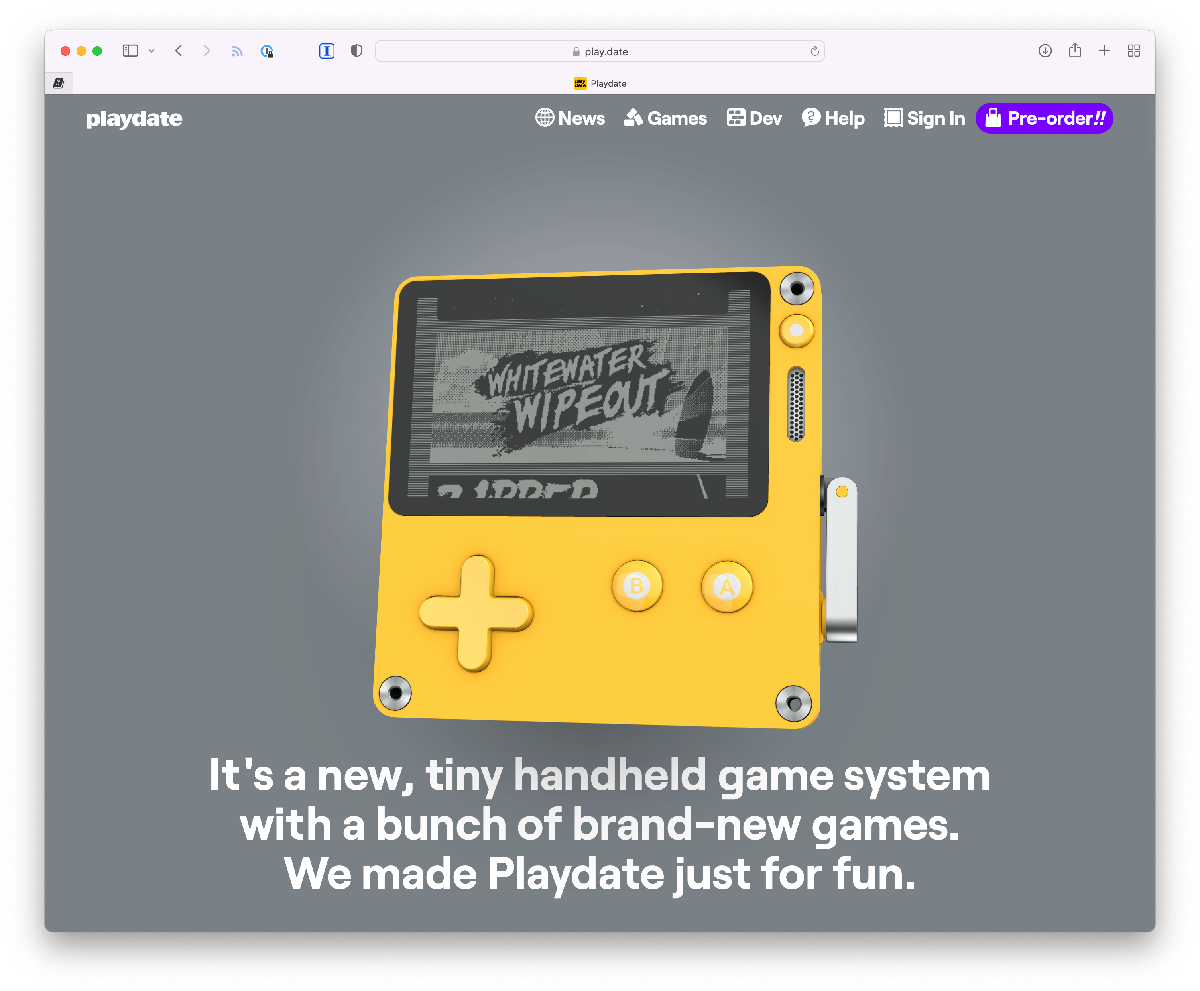Image resolution: width=1200 pixels, height=991 pixels.
Task: Click the speaker grille on the Playdate
Action: 796,404
